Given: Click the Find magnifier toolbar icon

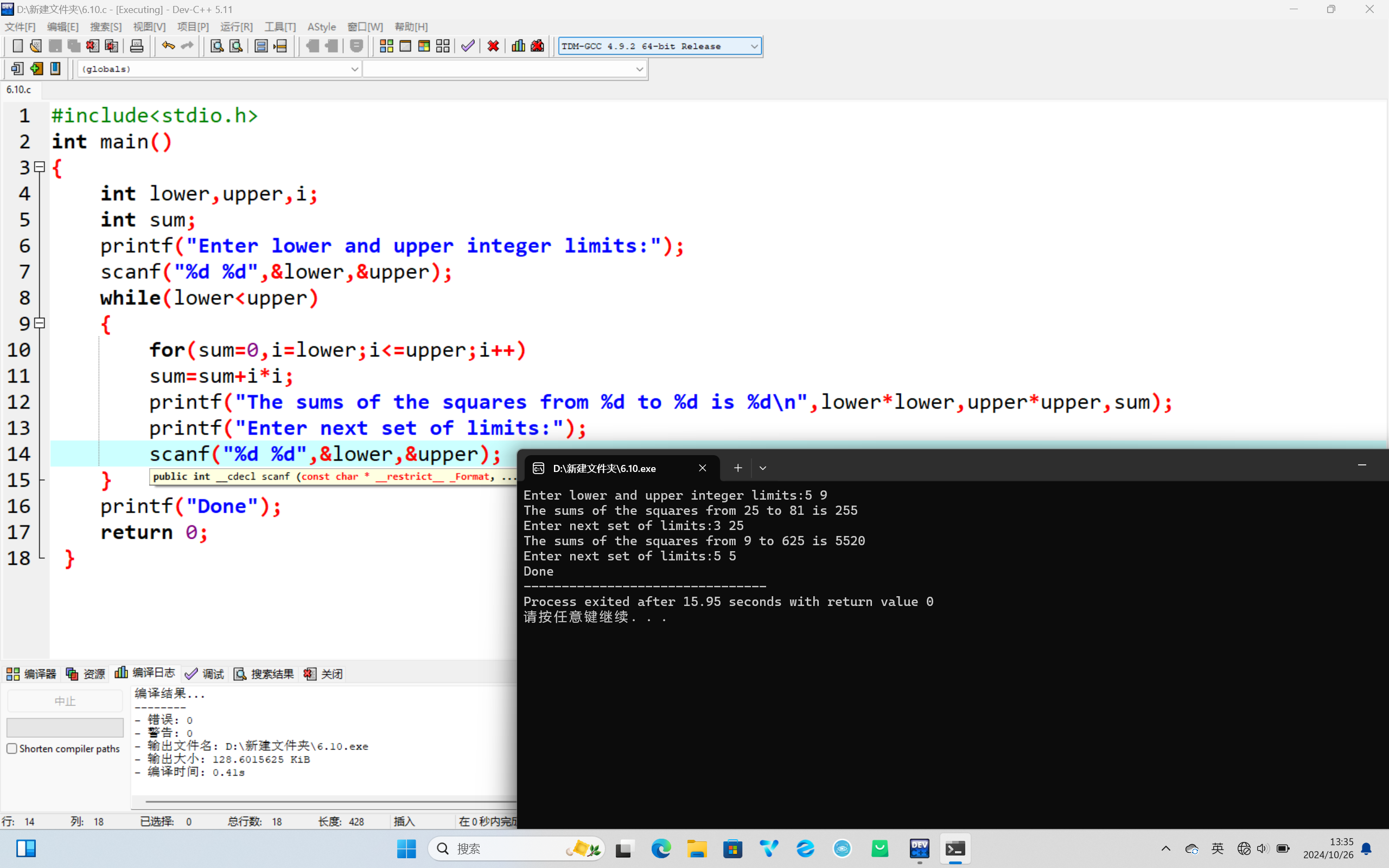Looking at the screenshot, I should point(217,46).
